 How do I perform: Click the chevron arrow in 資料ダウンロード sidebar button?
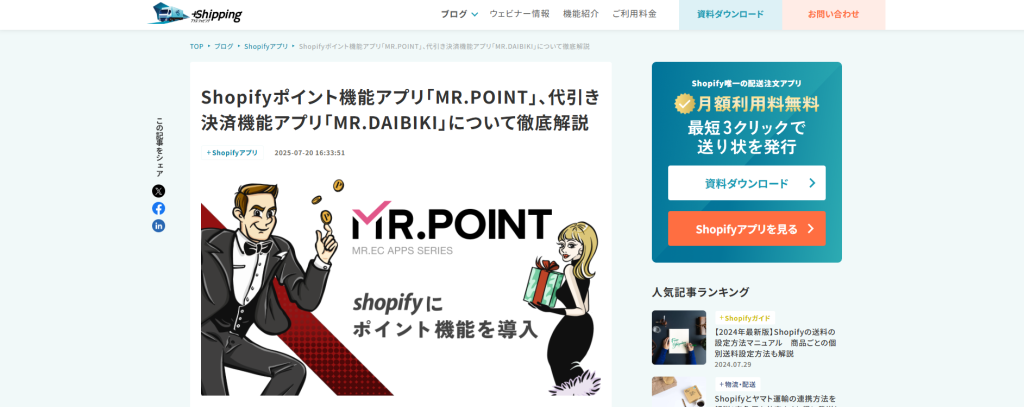point(812,183)
